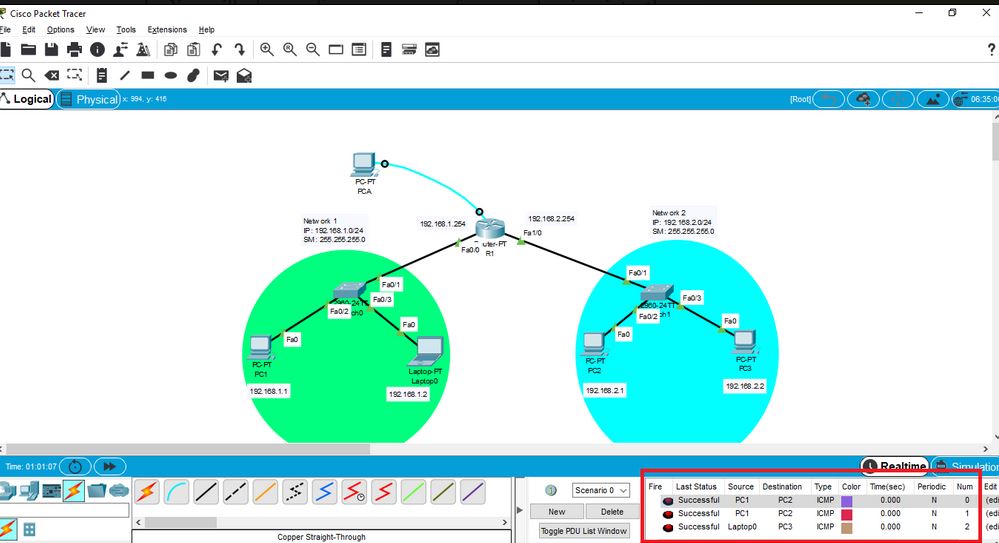Select the Draw Rectangle tool

tap(148, 75)
